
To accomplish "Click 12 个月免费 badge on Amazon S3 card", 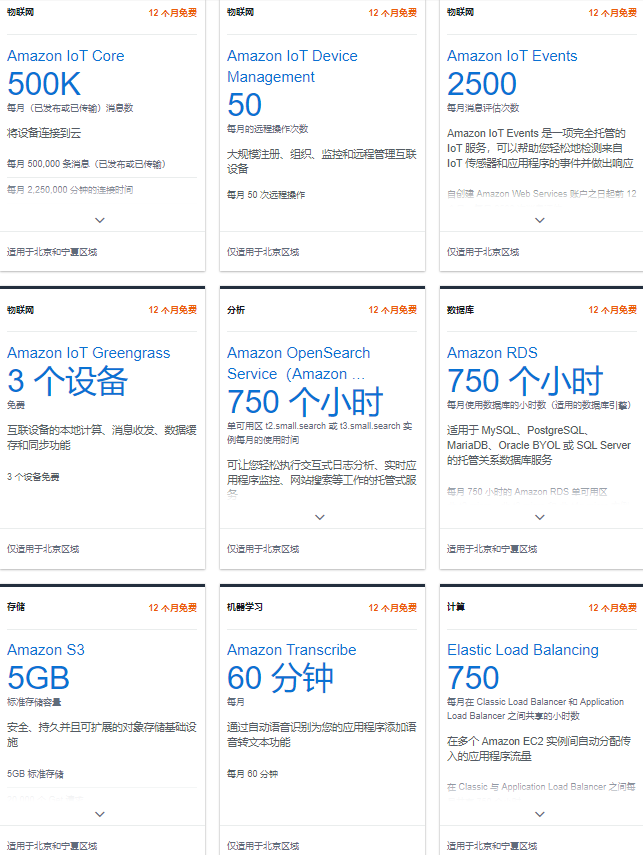I will pos(172,607).
